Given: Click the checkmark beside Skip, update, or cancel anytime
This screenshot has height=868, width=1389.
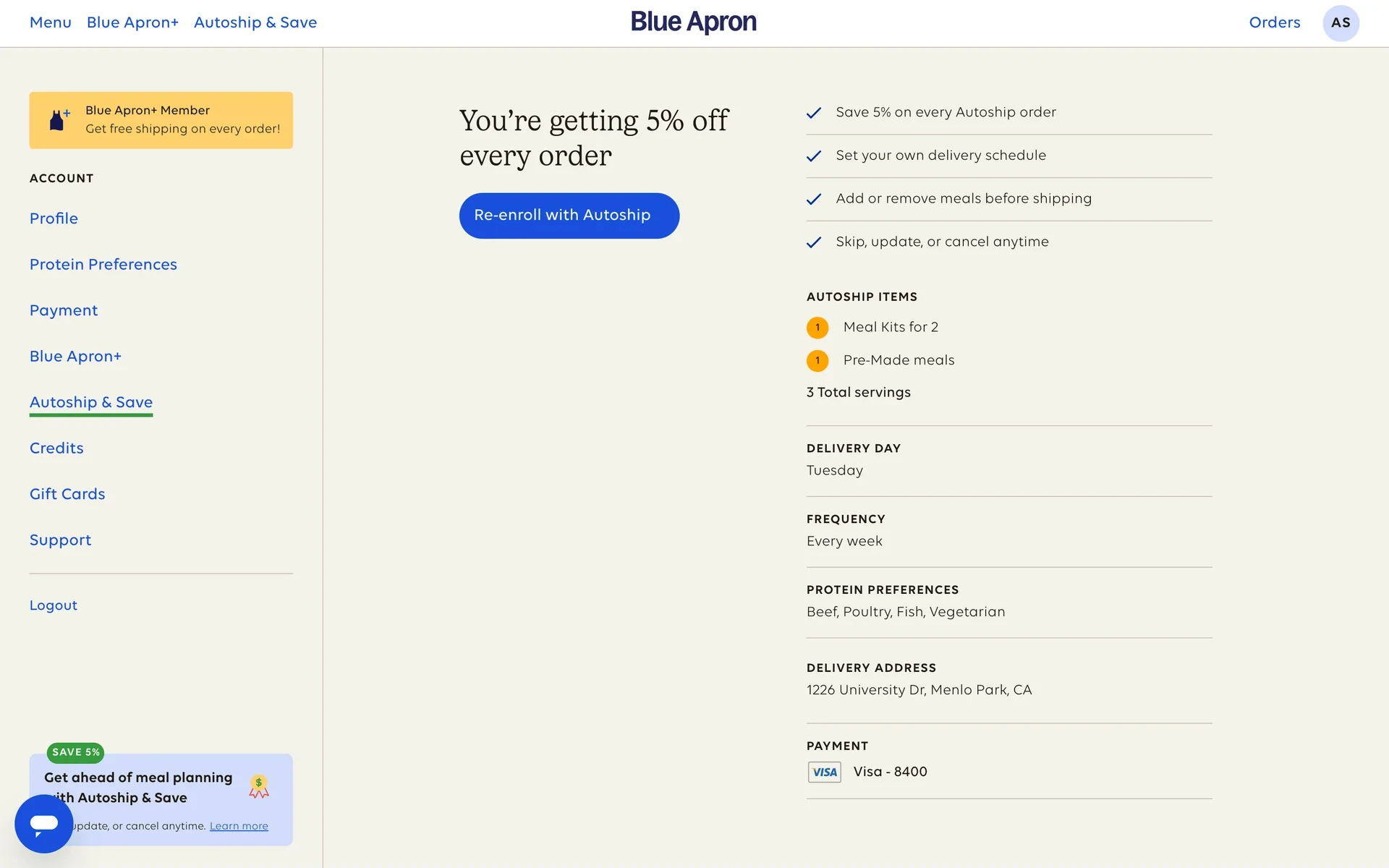Looking at the screenshot, I should click(814, 242).
